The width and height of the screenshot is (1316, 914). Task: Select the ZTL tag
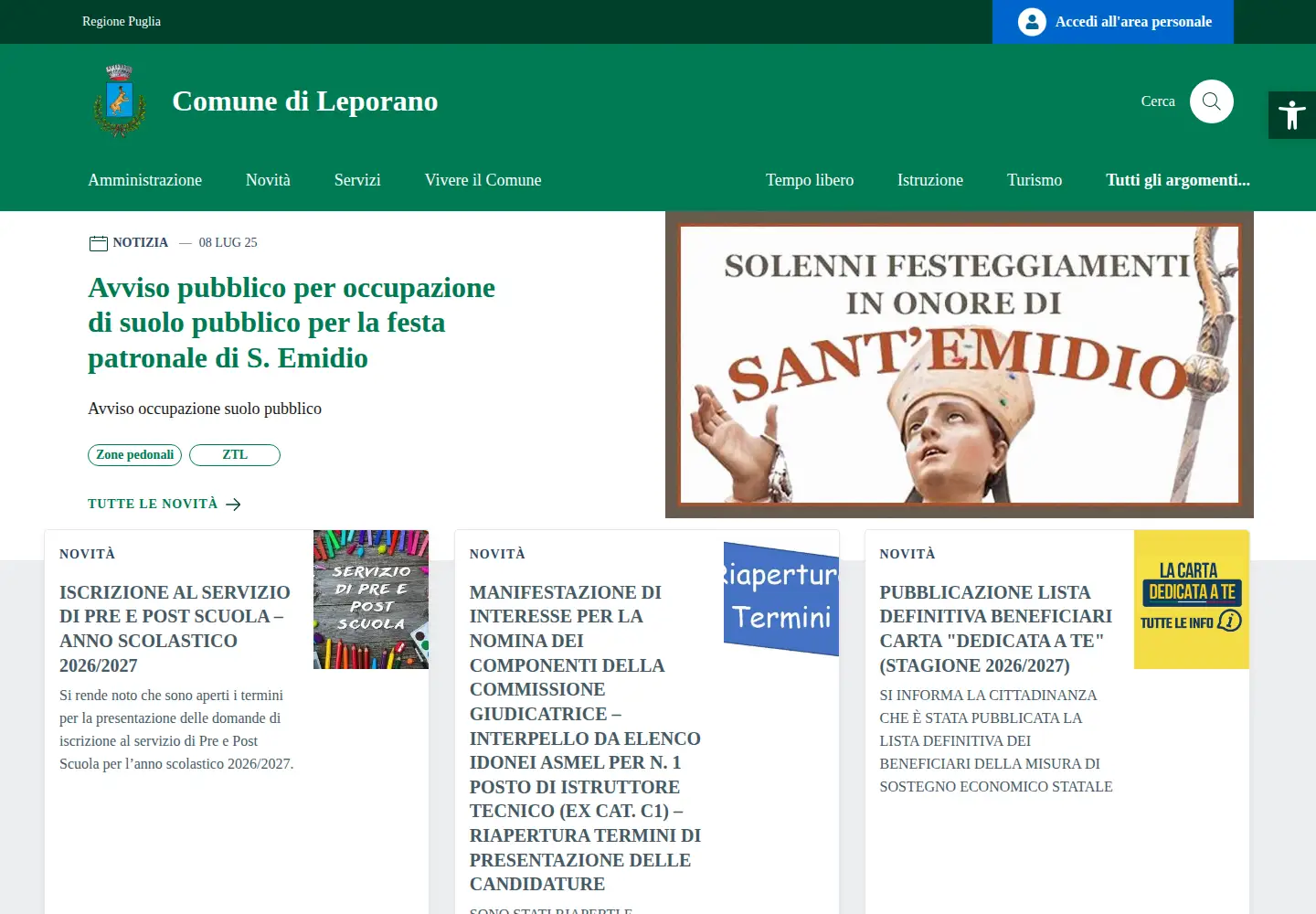[x=235, y=455]
